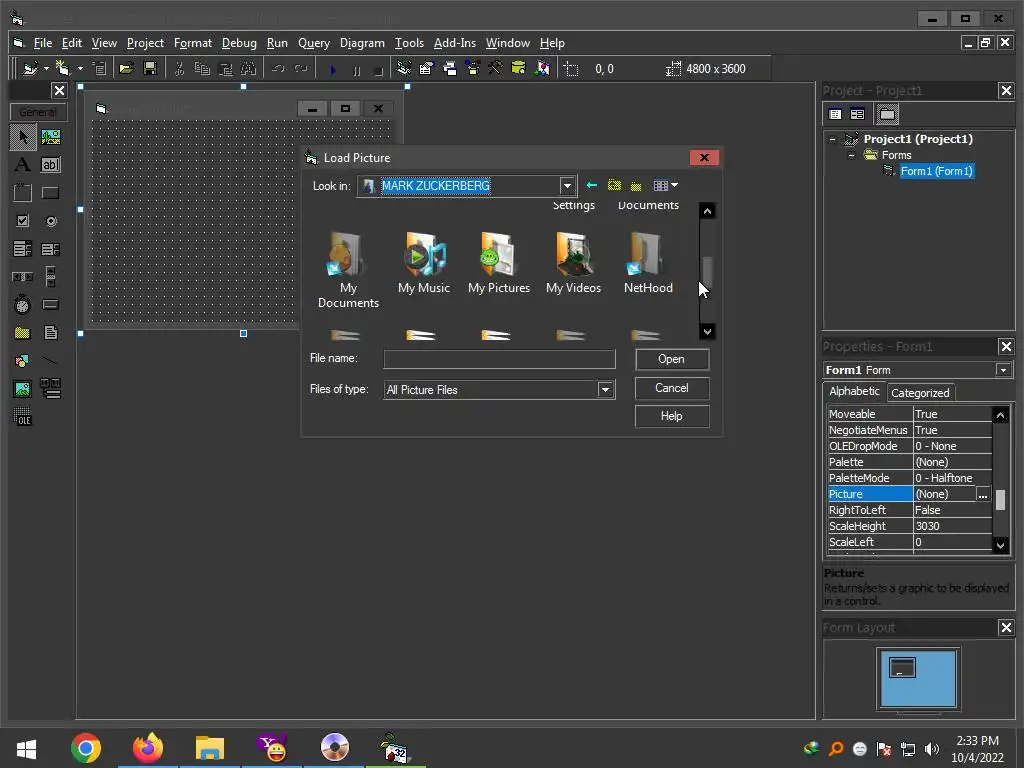
Task: Click View Object in the Project panel
Action: (857, 114)
